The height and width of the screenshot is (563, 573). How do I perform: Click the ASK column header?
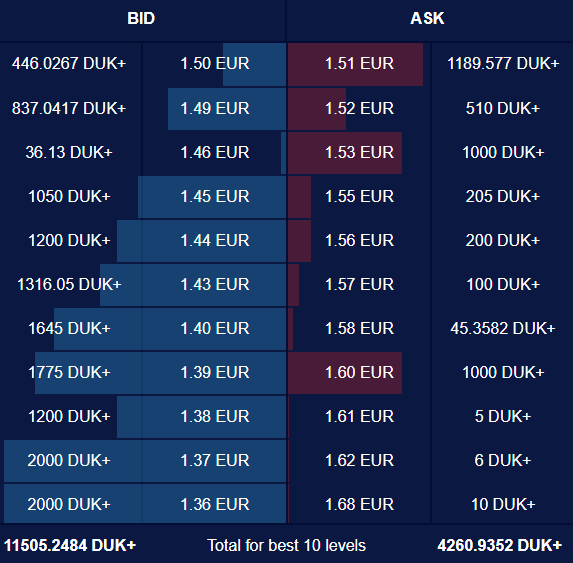point(427,18)
